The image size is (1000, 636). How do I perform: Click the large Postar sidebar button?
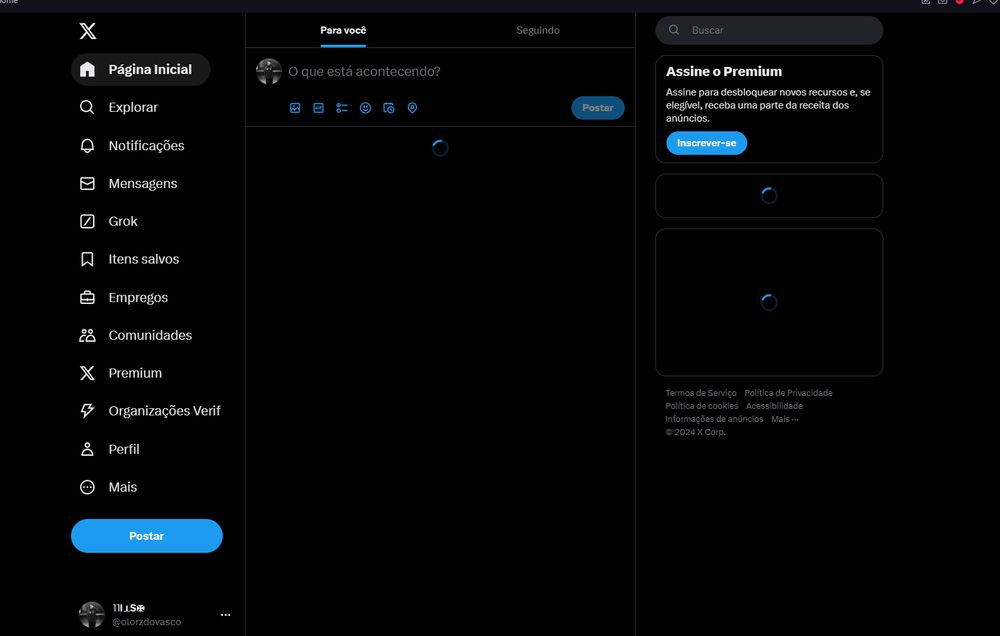click(x=147, y=536)
